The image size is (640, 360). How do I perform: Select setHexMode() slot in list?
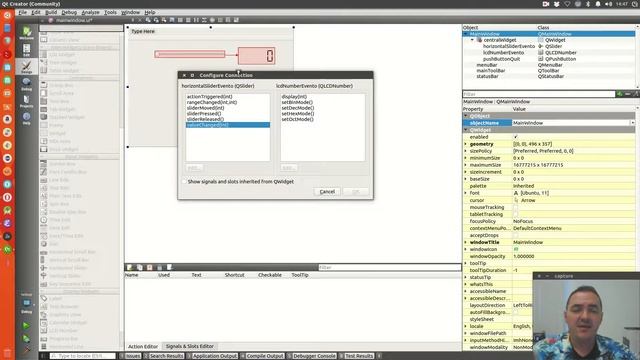pyautogui.click(x=298, y=113)
